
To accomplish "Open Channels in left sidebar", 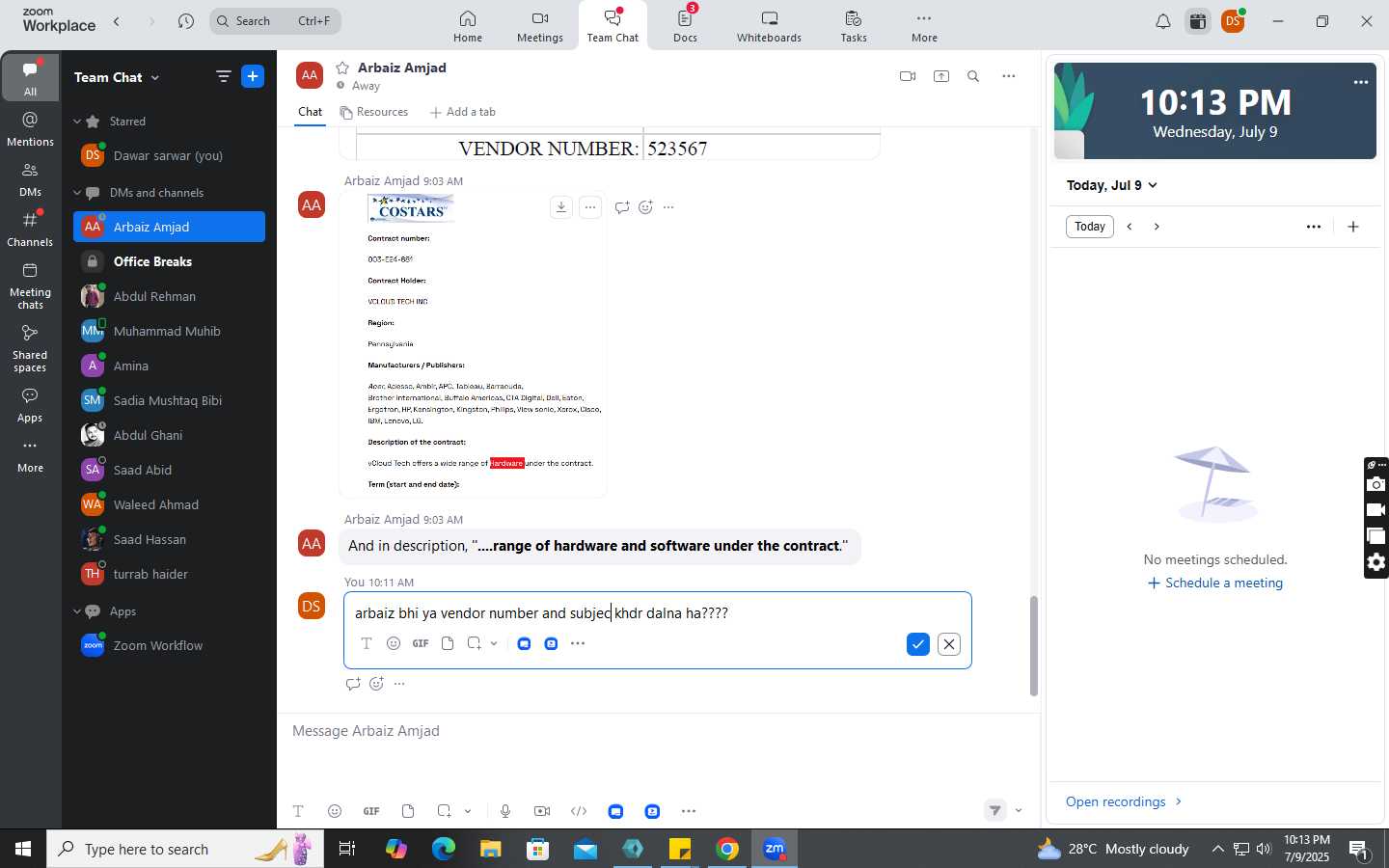I will 30,229.
